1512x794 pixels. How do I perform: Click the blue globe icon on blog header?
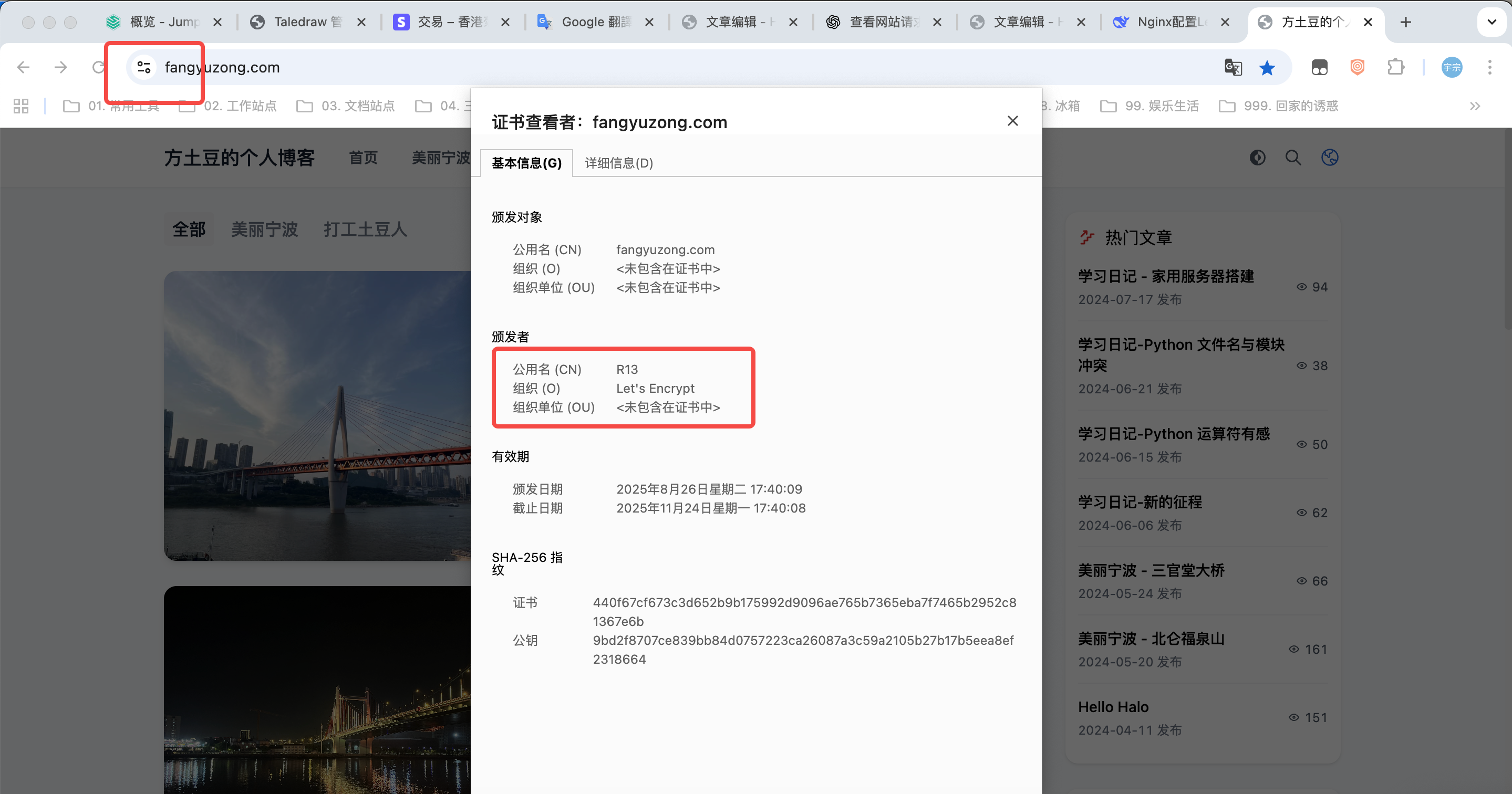[x=1330, y=157]
